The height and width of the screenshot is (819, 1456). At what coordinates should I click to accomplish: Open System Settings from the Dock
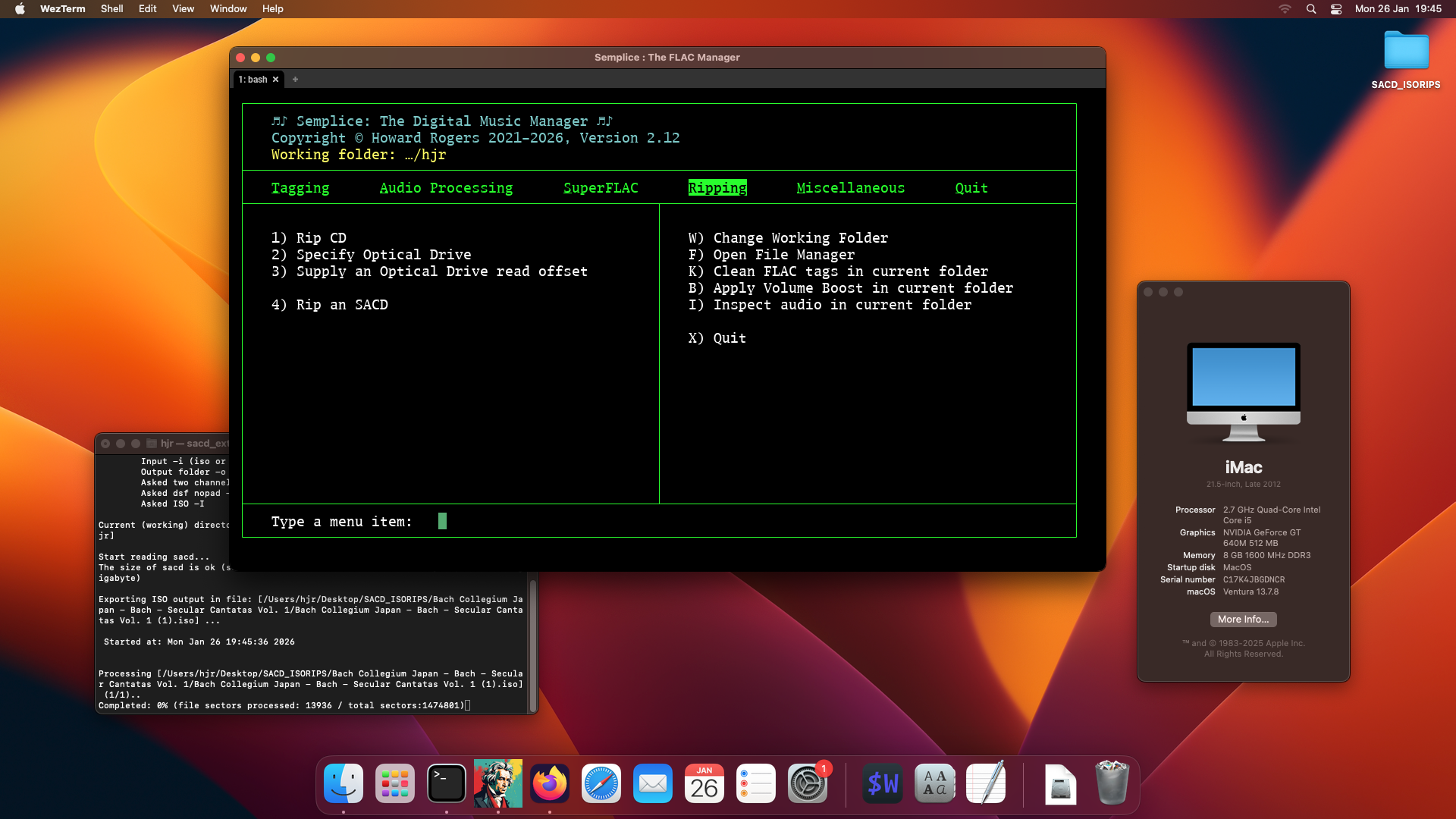(808, 783)
